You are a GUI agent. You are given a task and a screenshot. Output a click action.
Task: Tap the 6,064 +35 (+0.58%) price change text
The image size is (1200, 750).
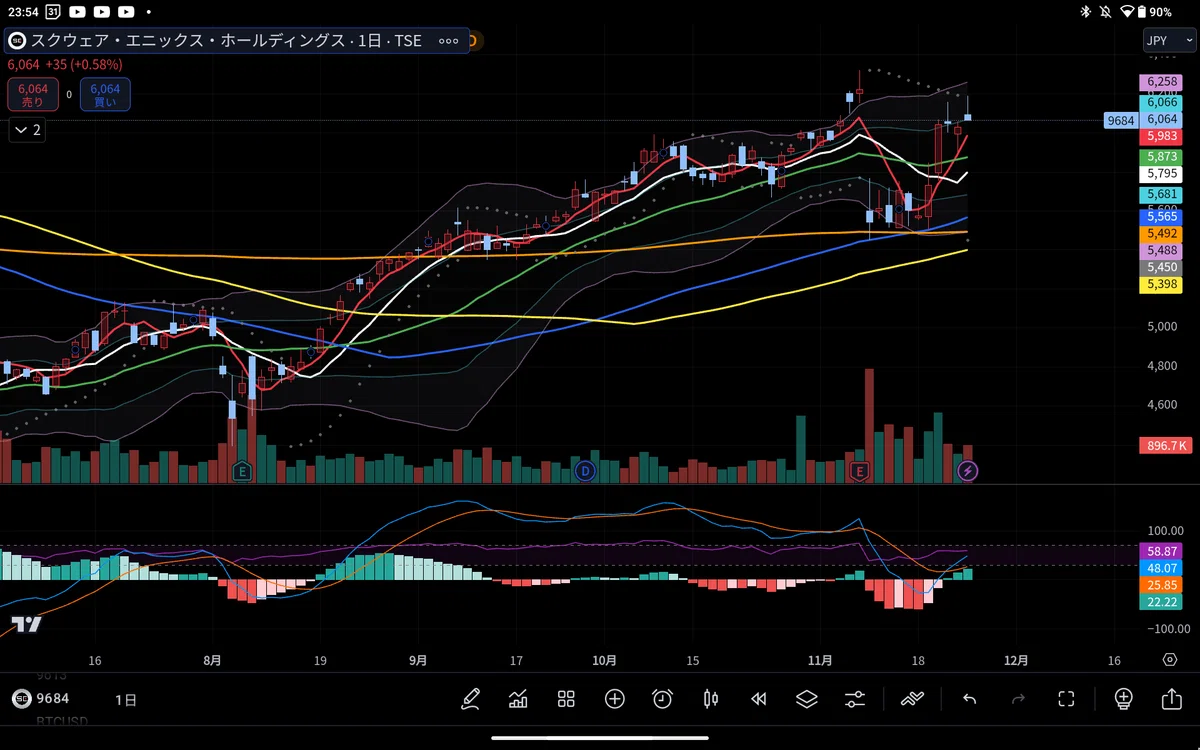point(65,64)
